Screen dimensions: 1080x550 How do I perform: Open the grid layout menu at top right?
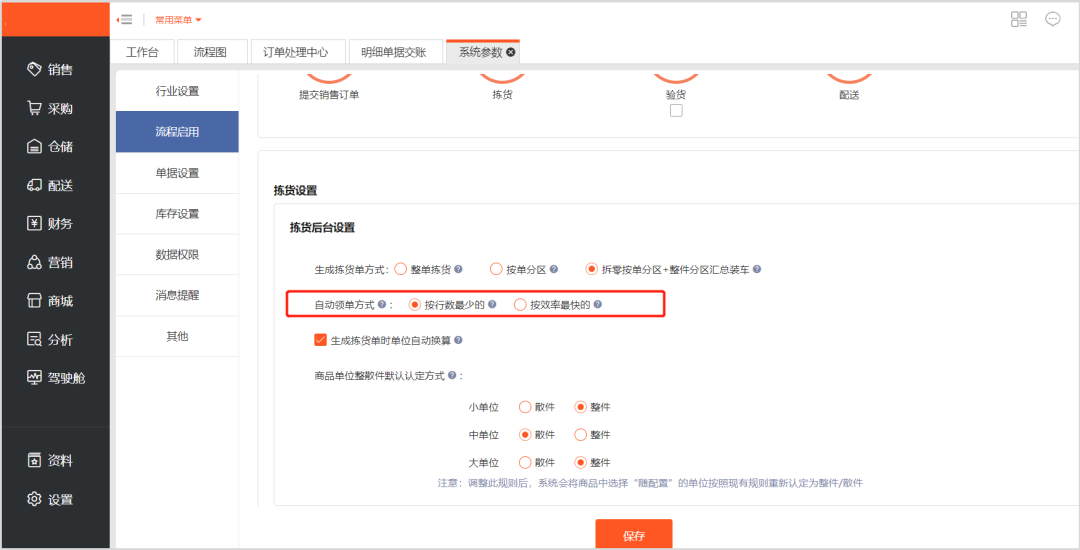point(1019,19)
